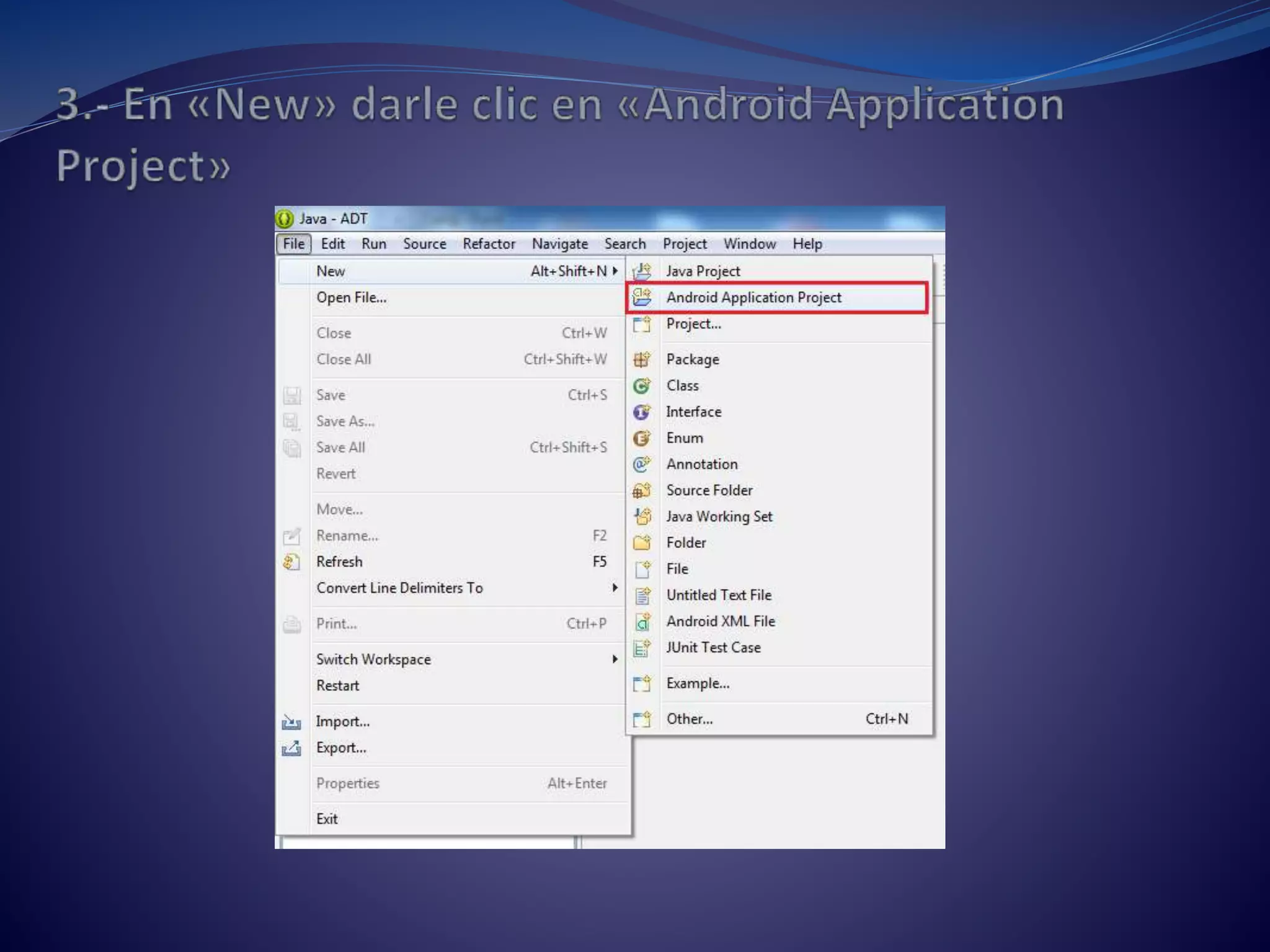This screenshot has height=952, width=1270.
Task: Click Exit in the File menu
Action: (x=327, y=819)
